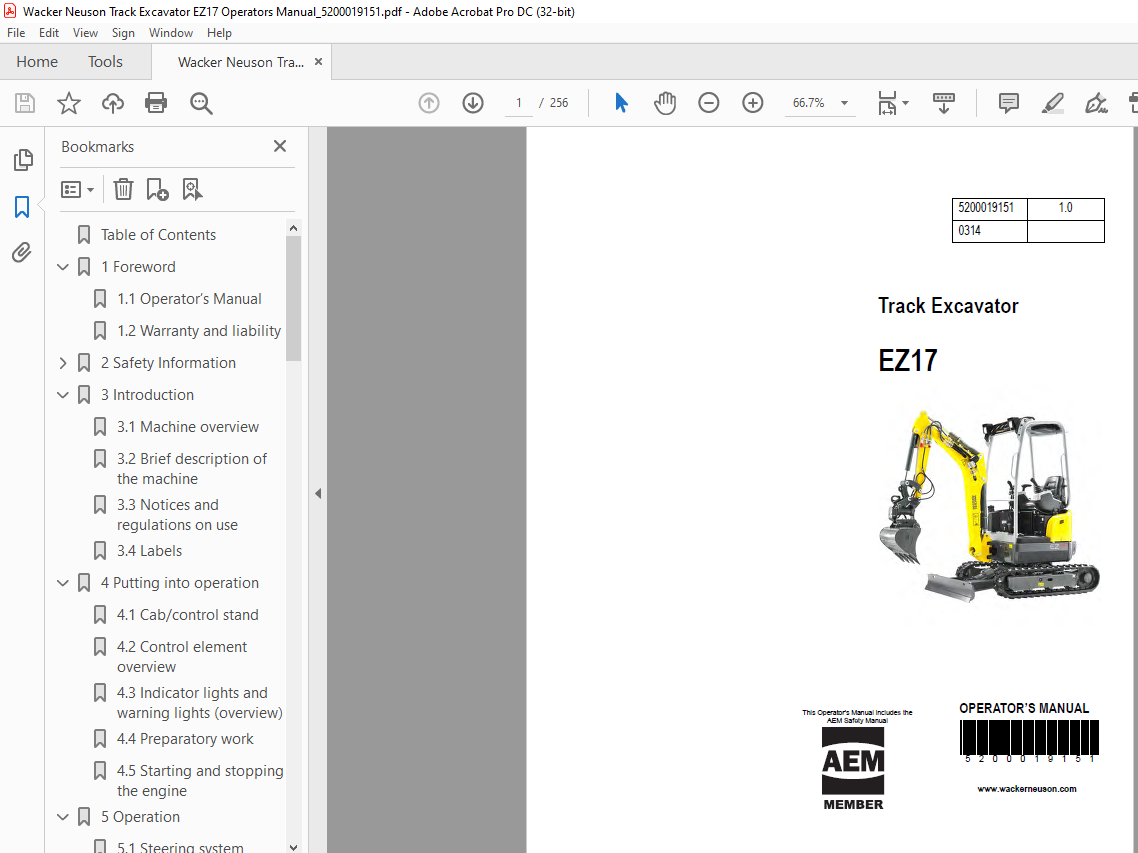This screenshot has height=853, width=1138.
Task: Go to next page arrow
Action: click(x=472, y=103)
